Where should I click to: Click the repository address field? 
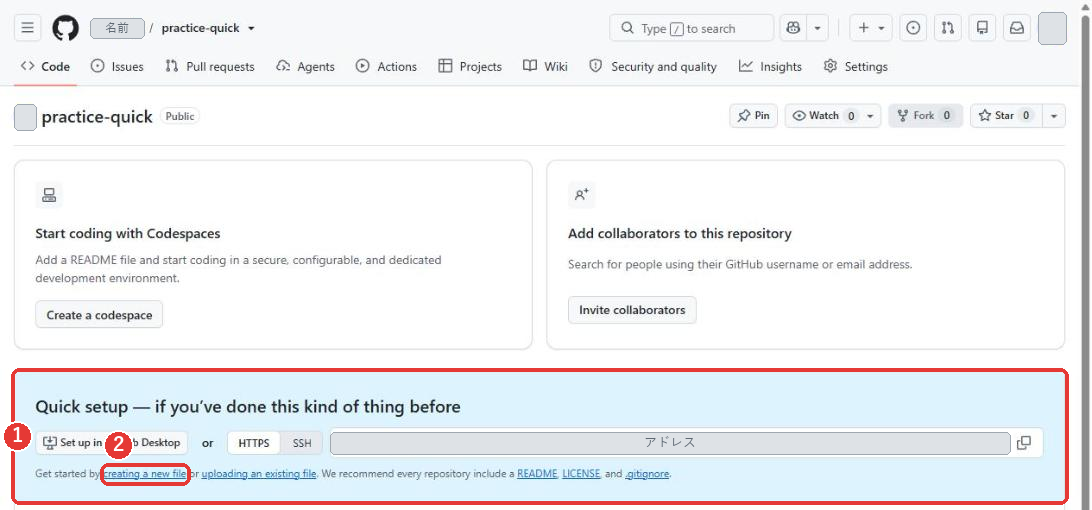670,443
